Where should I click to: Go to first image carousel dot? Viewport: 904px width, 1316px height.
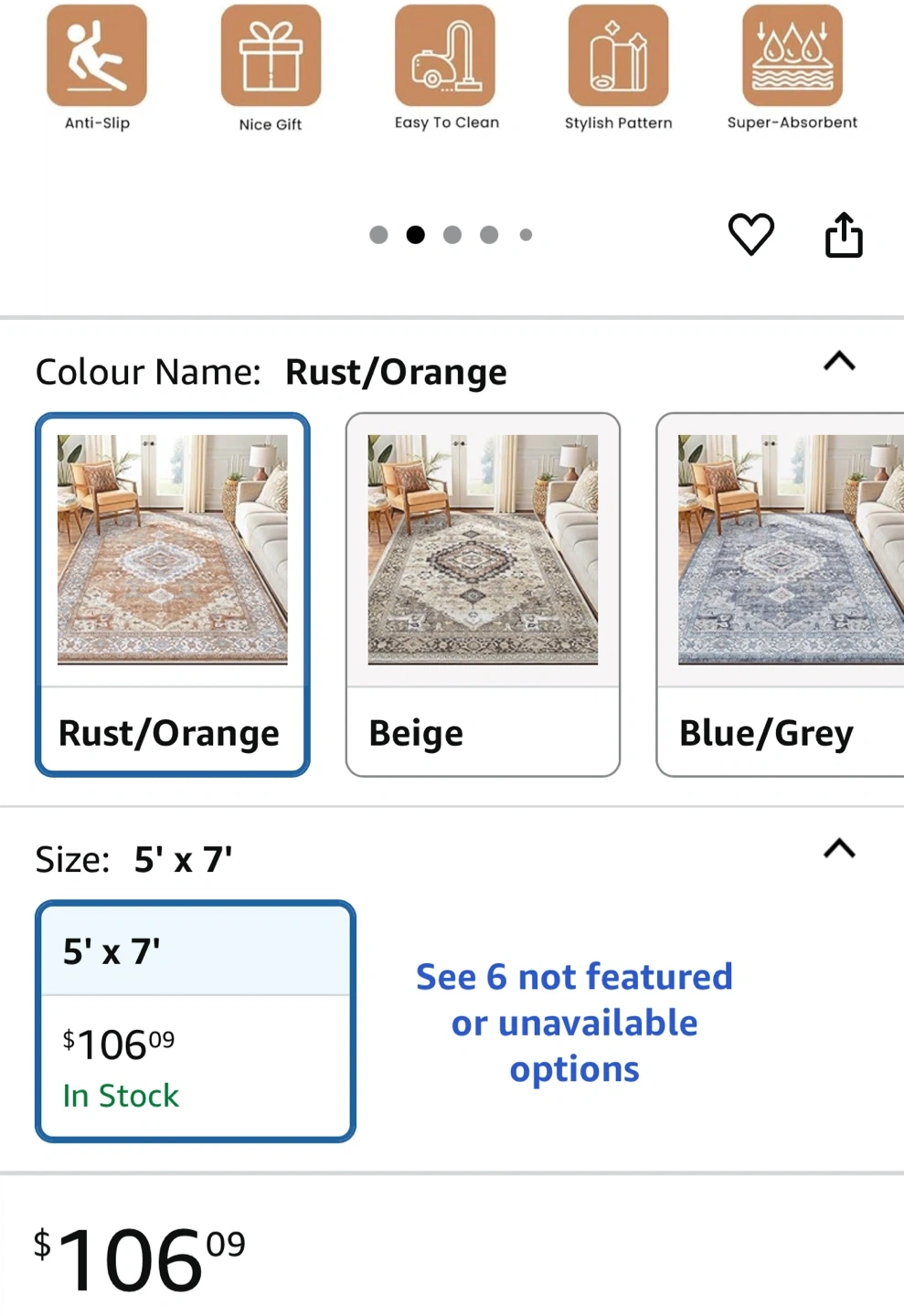(378, 235)
